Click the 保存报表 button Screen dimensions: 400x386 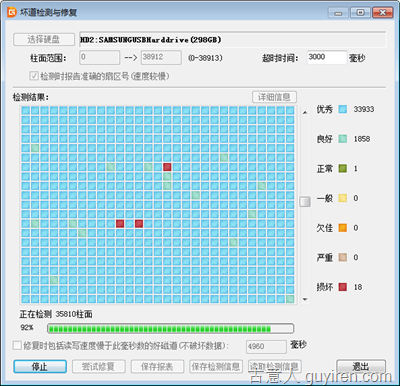157,367
